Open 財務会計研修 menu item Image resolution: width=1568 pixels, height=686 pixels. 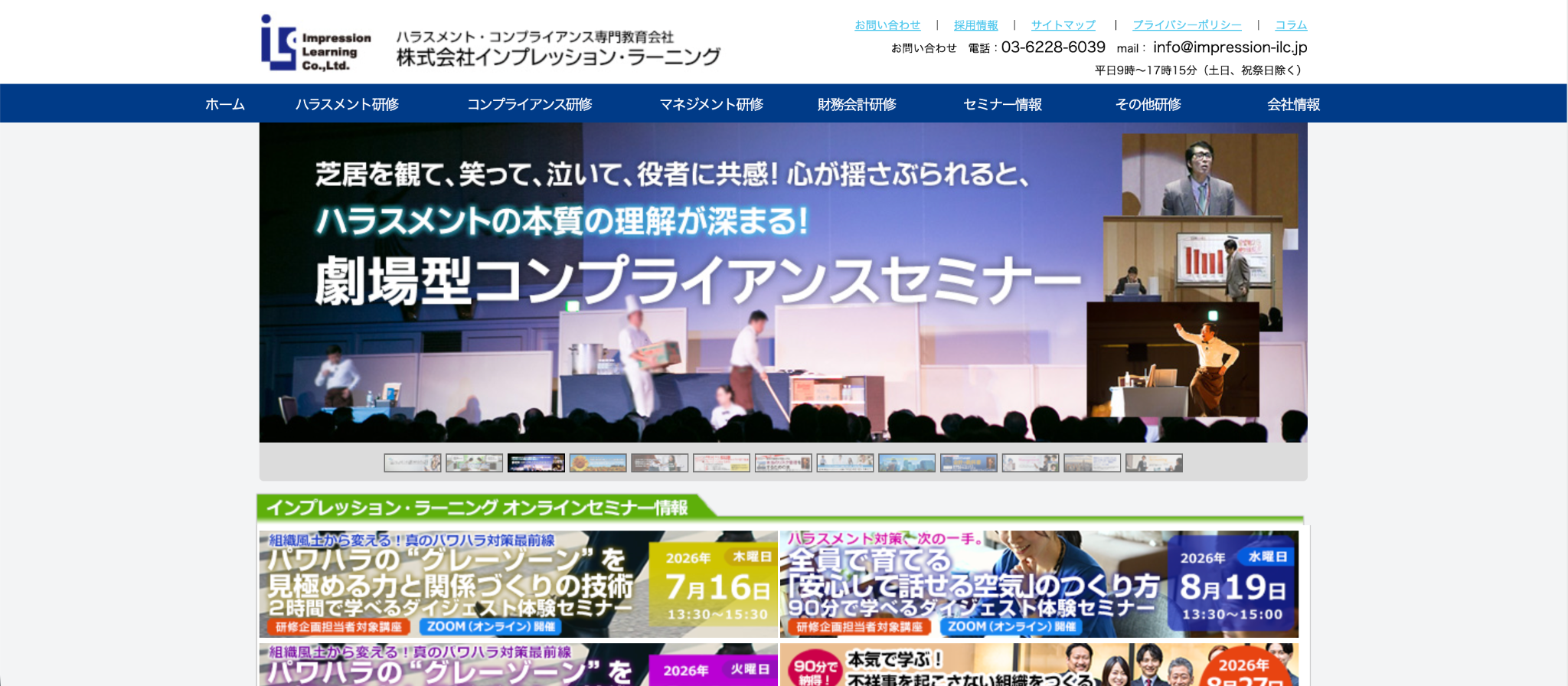coord(857,104)
